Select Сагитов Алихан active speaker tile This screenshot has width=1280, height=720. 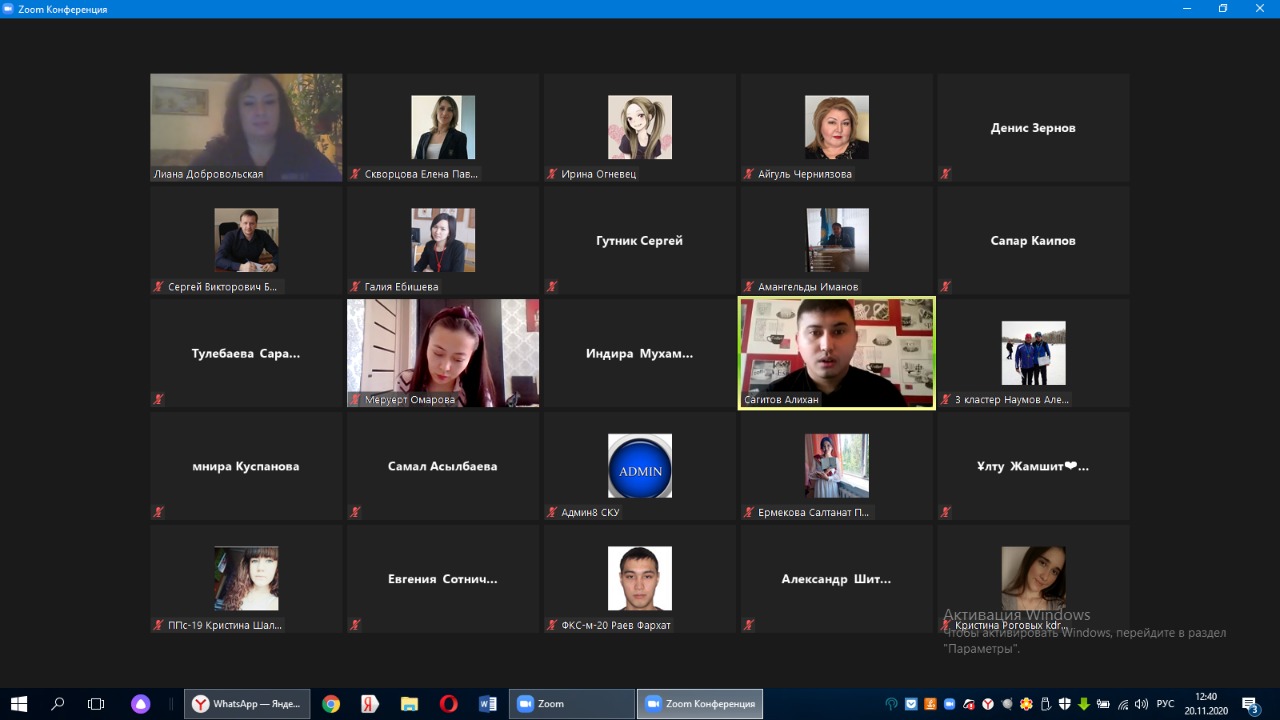click(x=836, y=353)
